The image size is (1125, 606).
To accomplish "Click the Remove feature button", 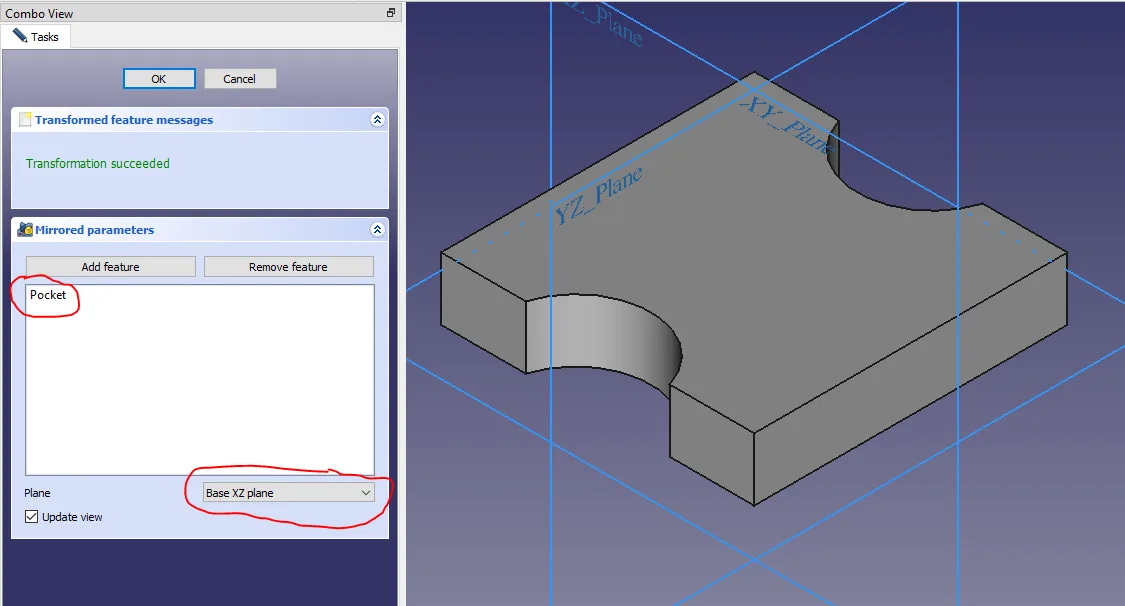I will point(288,267).
